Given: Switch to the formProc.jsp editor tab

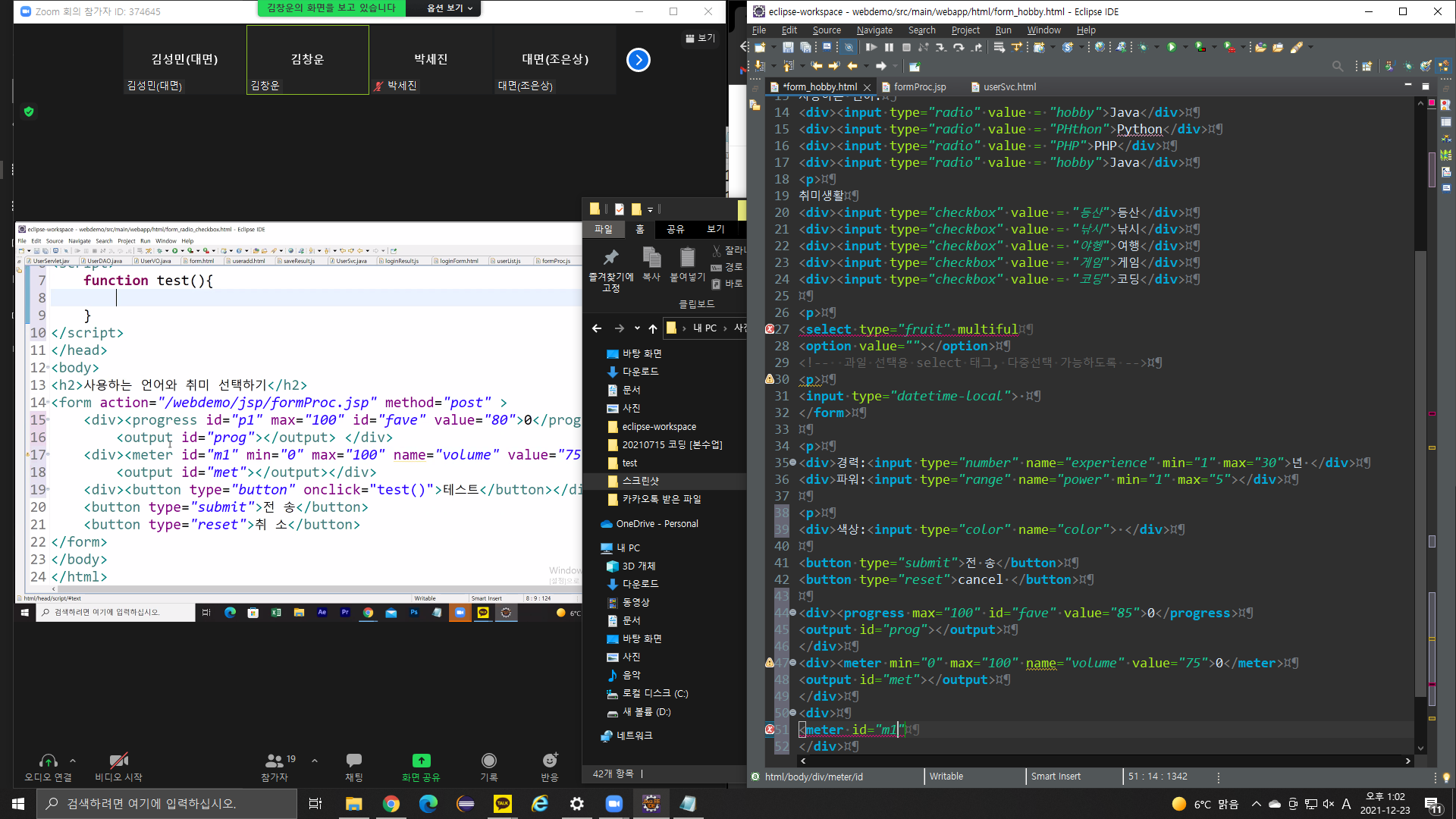Looking at the screenshot, I should click(x=919, y=87).
